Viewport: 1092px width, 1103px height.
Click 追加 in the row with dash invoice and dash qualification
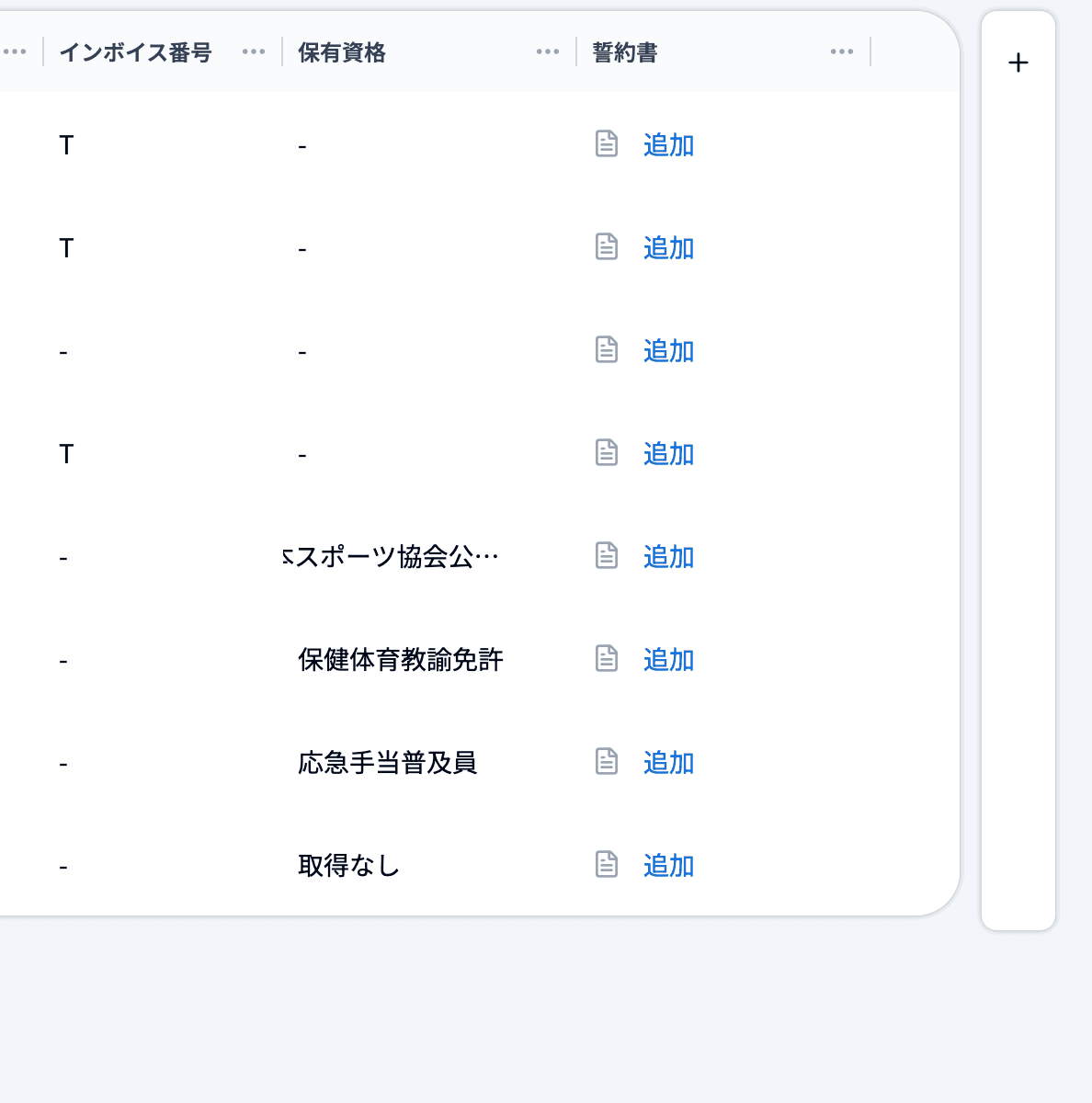pyautogui.click(x=668, y=351)
